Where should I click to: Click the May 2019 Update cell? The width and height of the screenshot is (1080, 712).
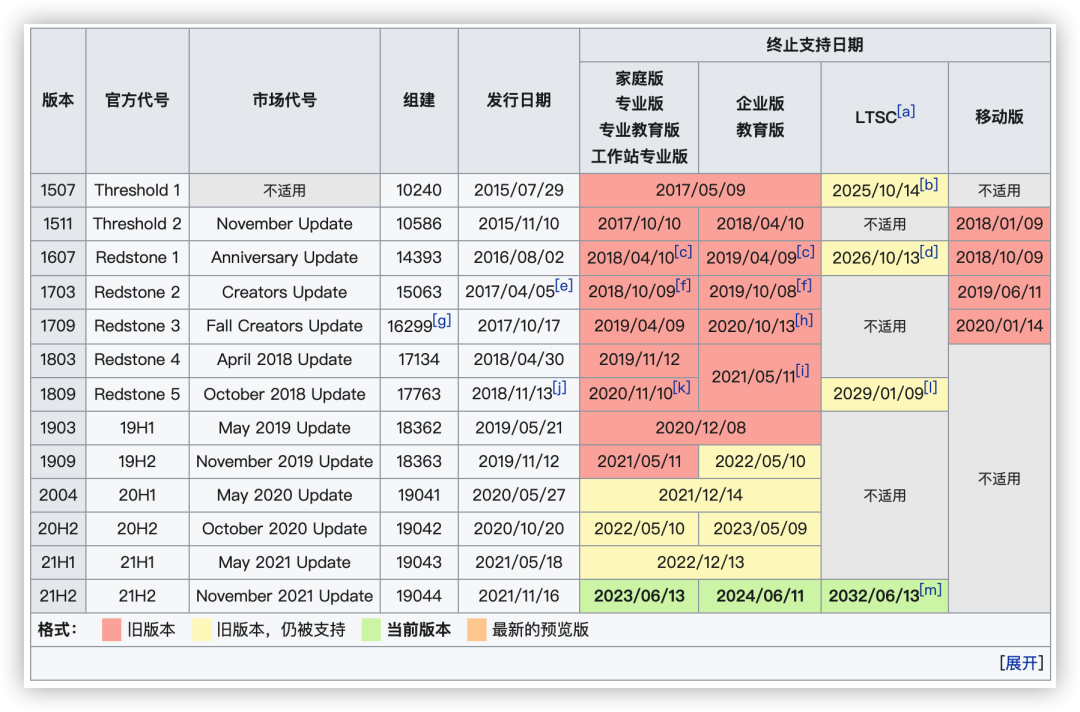284,428
